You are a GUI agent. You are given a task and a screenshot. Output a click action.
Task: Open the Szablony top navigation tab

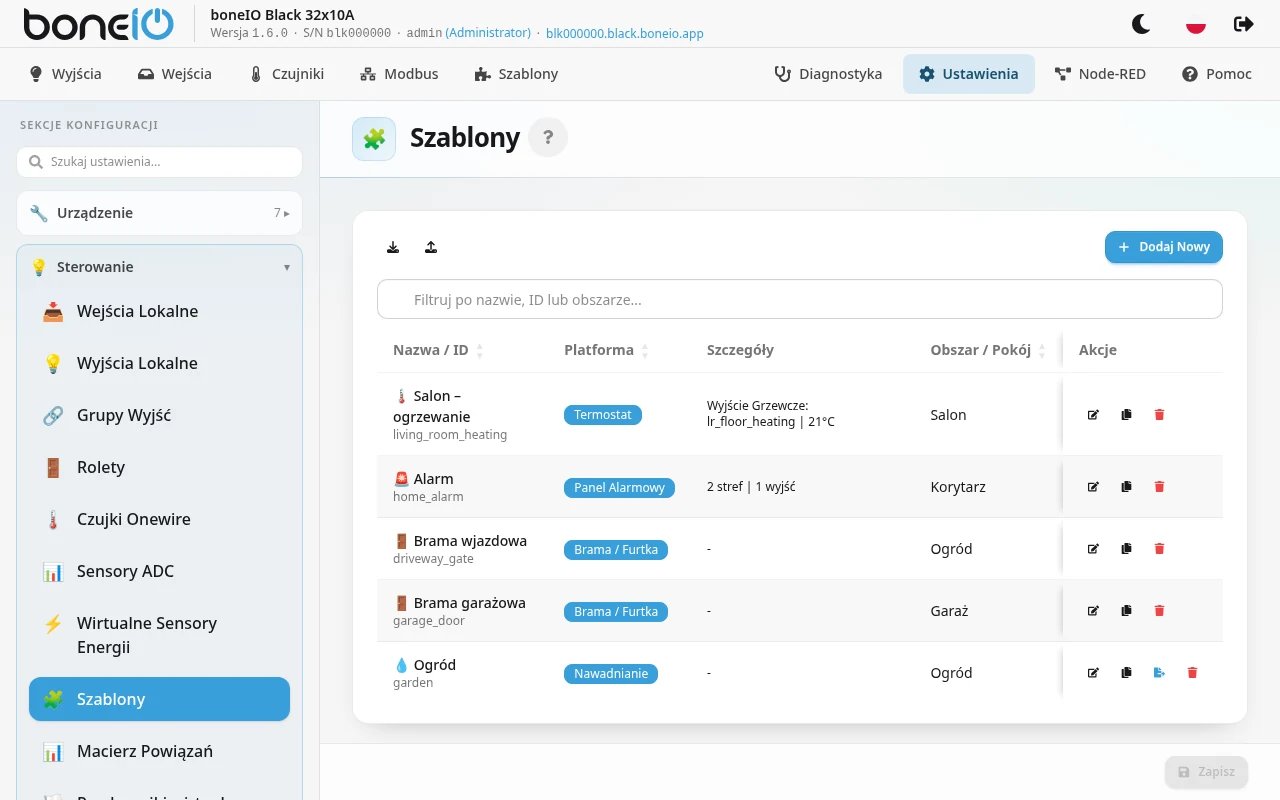click(516, 74)
